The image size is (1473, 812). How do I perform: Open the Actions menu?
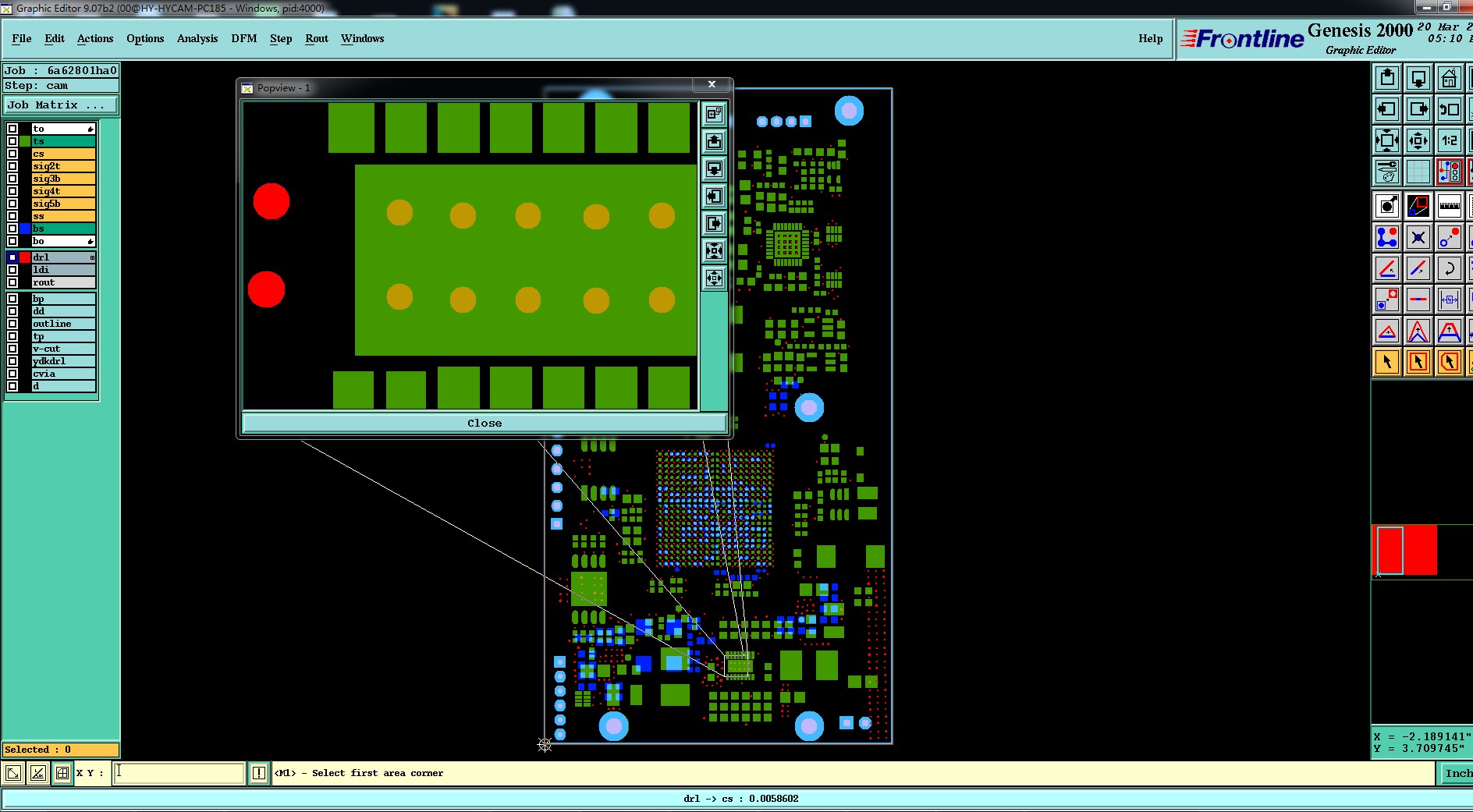(x=95, y=38)
